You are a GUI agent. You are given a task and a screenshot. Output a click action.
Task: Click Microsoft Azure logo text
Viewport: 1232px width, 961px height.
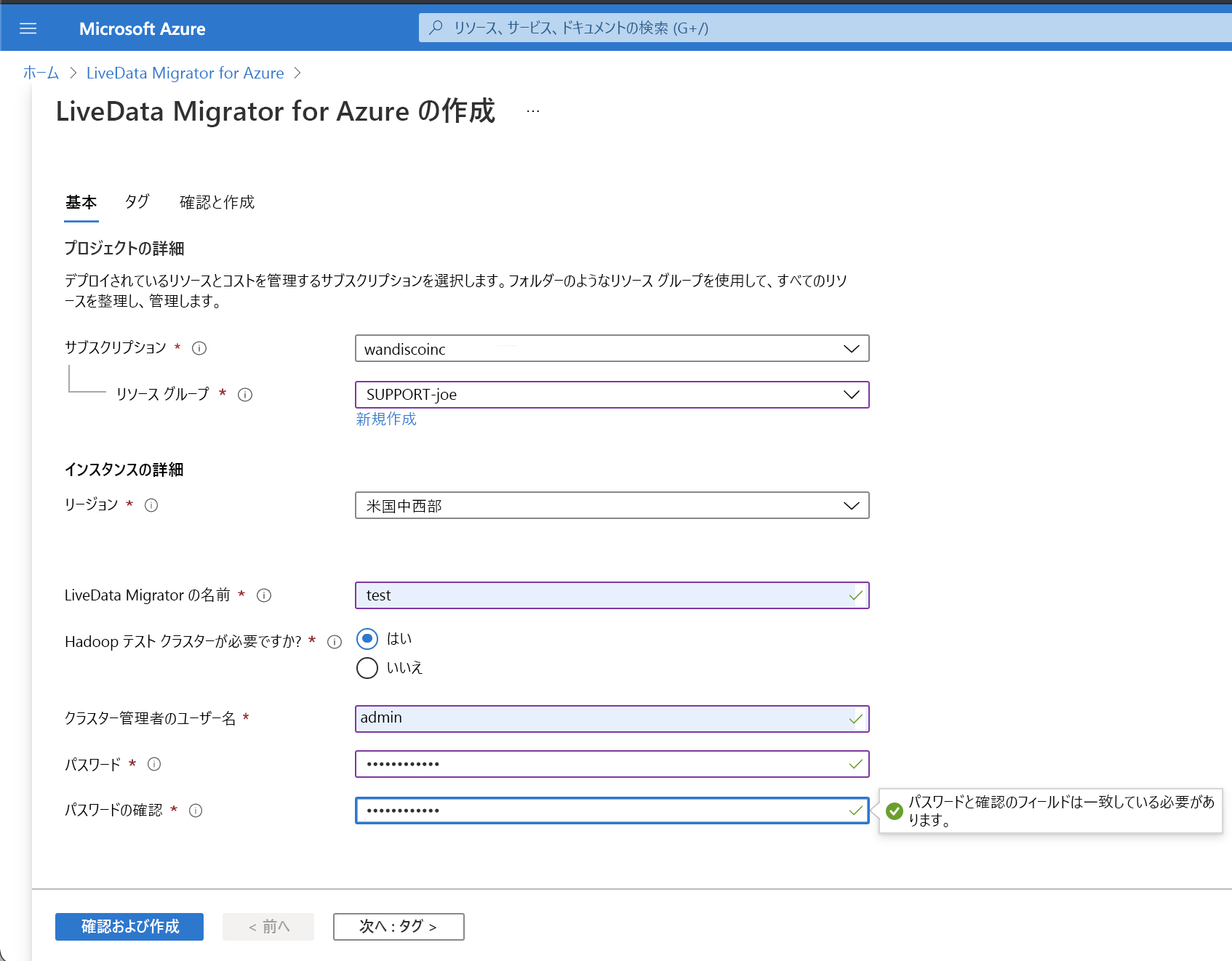pyautogui.click(x=143, y=29)
